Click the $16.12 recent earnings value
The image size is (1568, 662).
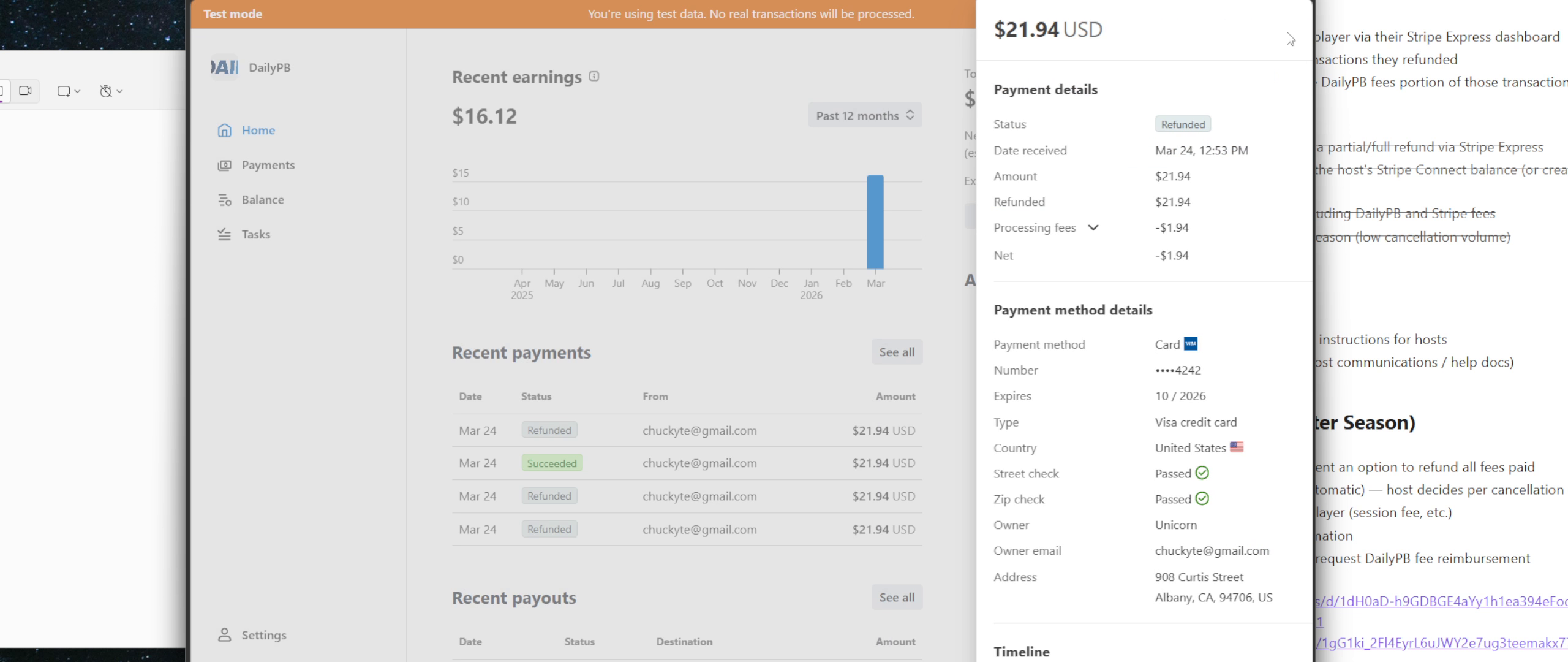click(484, 116)
